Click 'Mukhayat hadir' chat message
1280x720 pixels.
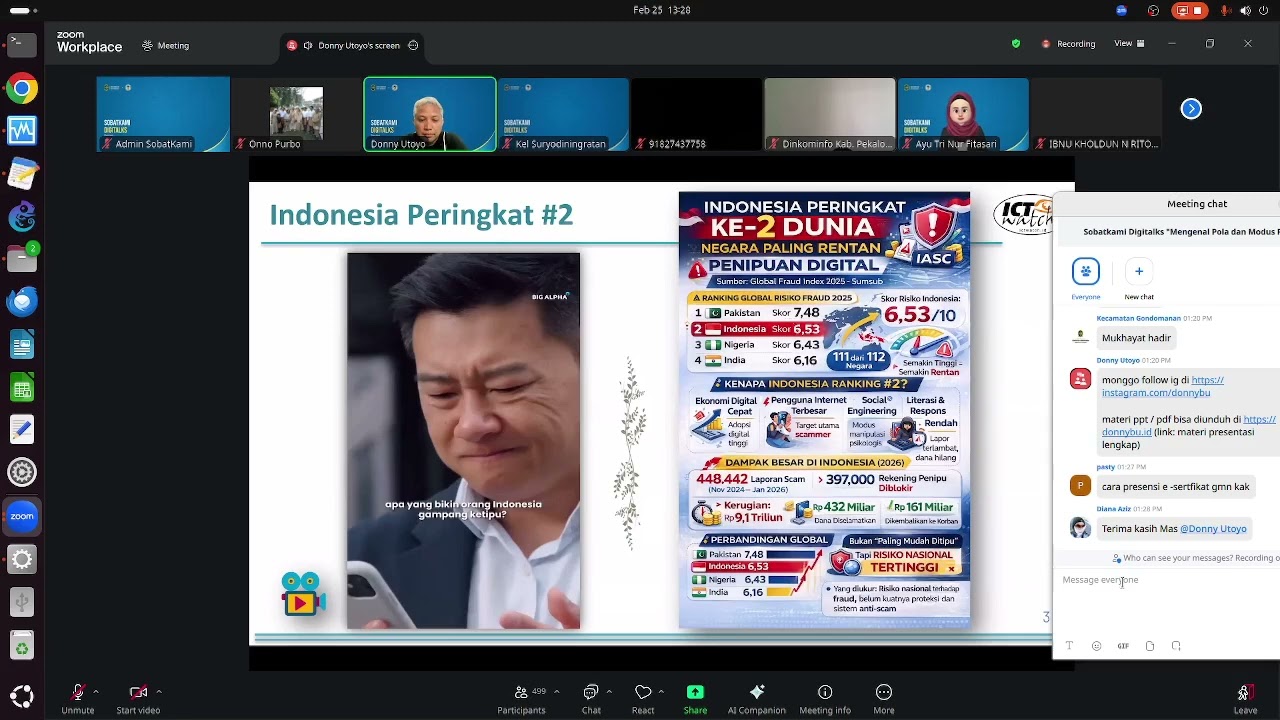point(1136,338)
